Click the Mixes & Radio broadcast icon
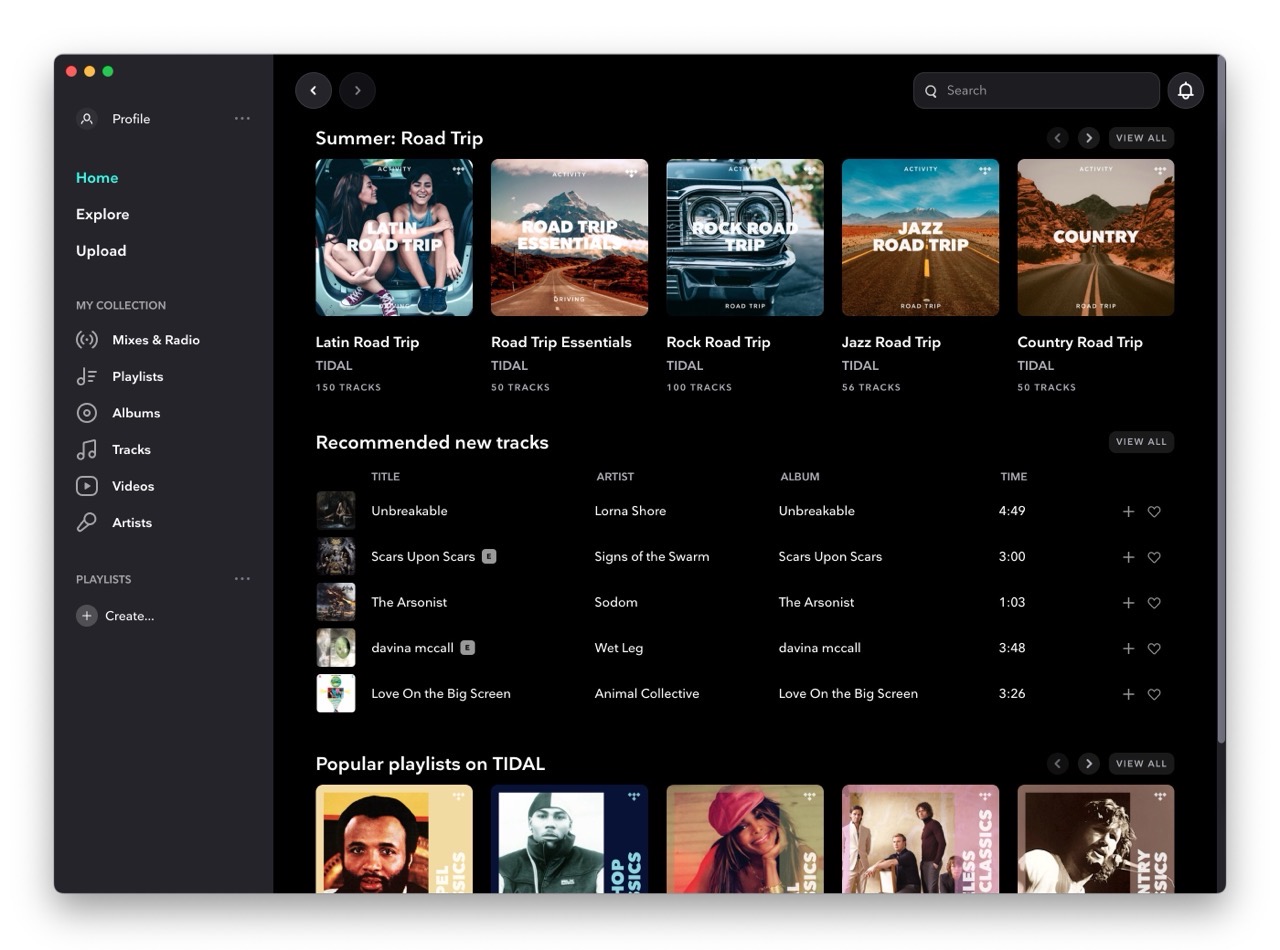 [x=87, y=340]
